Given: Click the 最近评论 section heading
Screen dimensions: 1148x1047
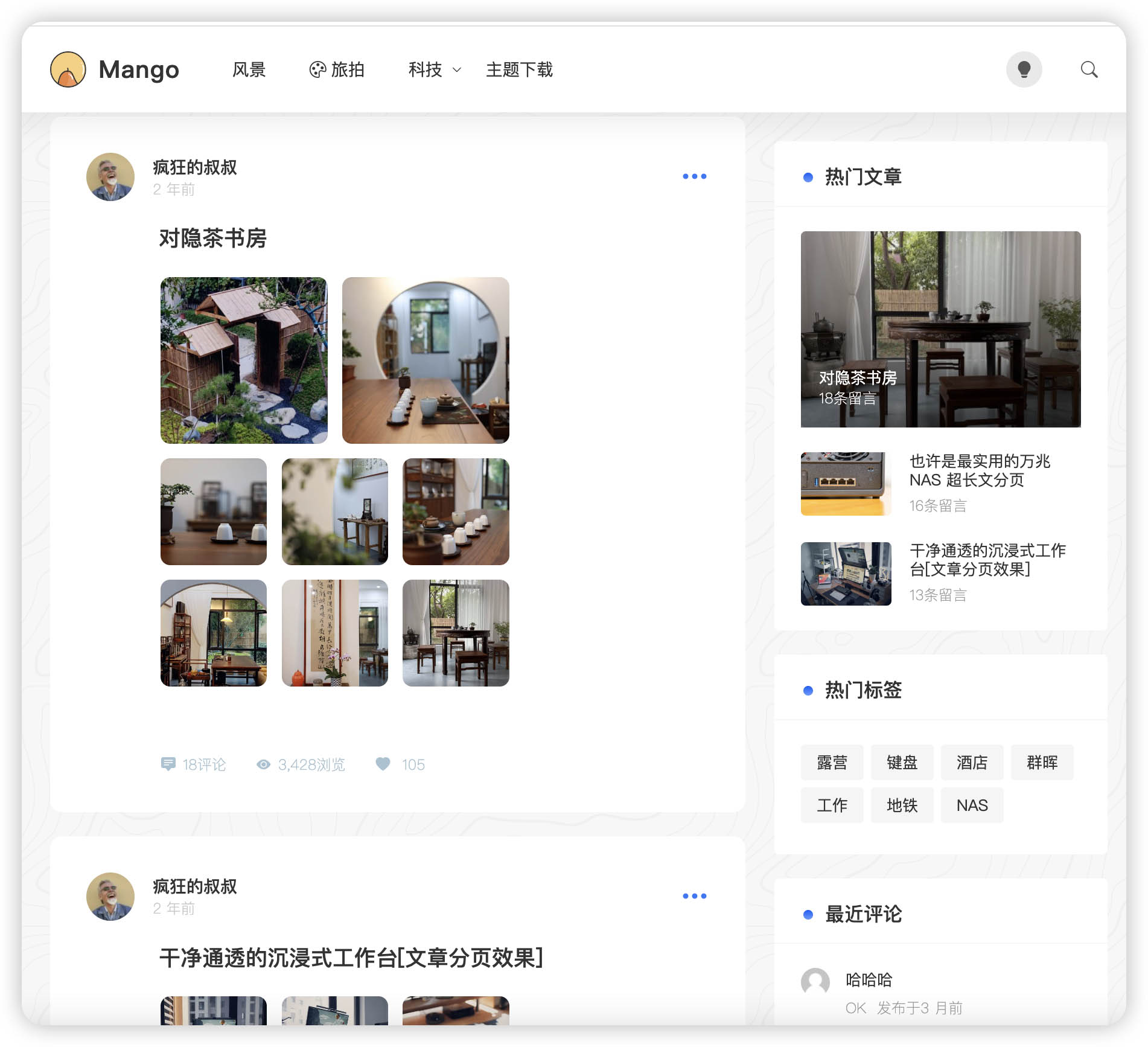Looking at the screenshot, I should pos(863,914).
